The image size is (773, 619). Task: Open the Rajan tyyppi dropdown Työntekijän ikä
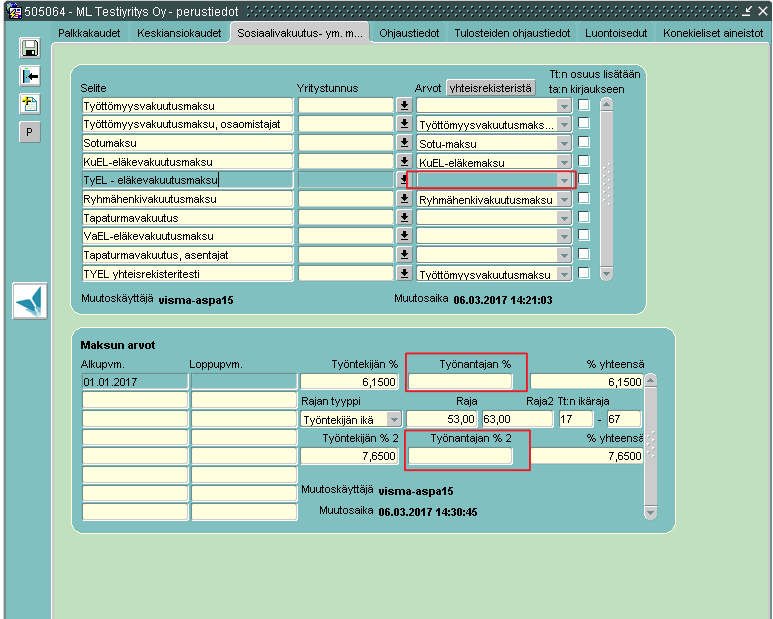[x=393, y=419]
